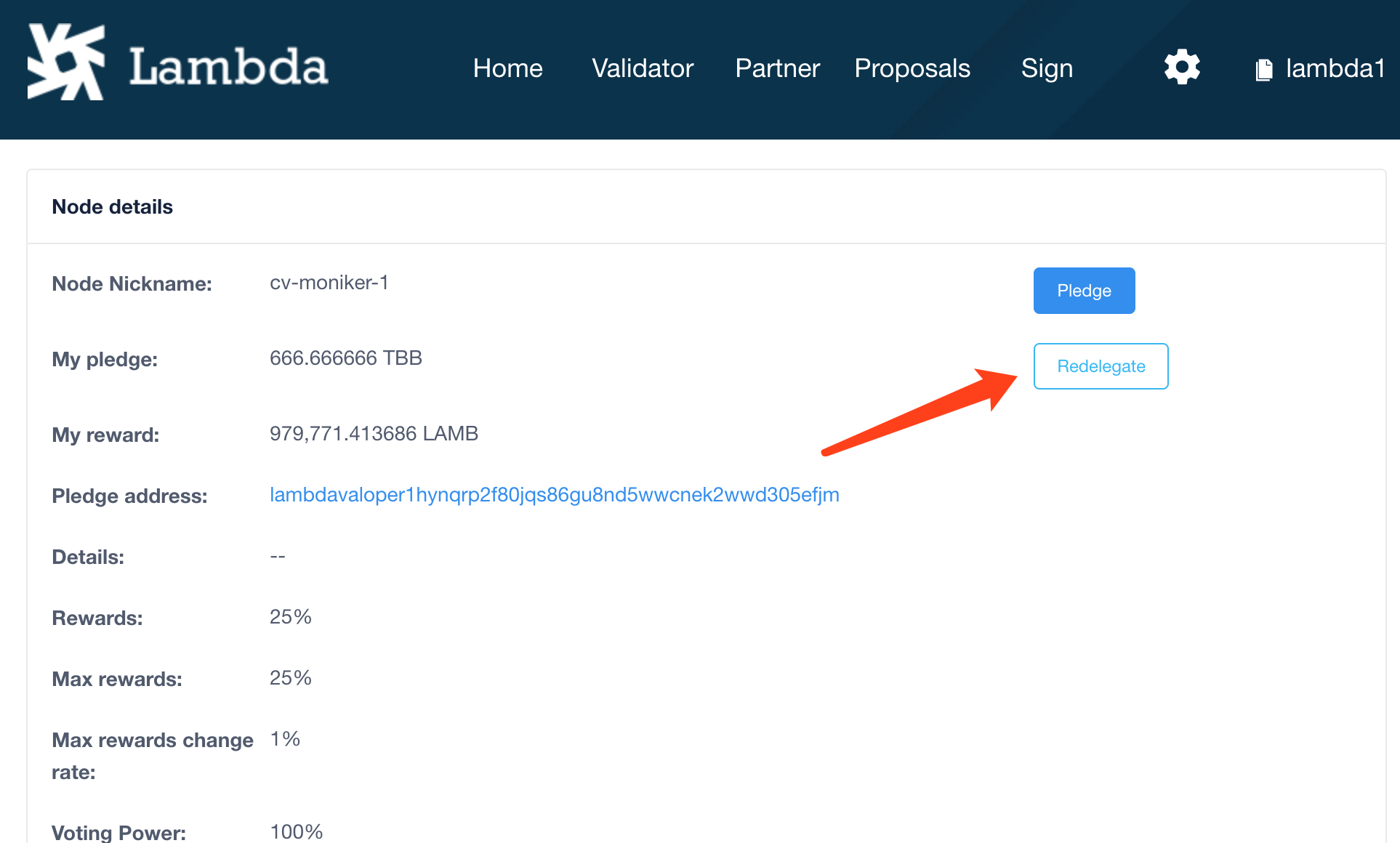Viewport: 1400px width, 843px height.
Task: Open the lambdavaloper pledge address link
Action: coord(554,495)
